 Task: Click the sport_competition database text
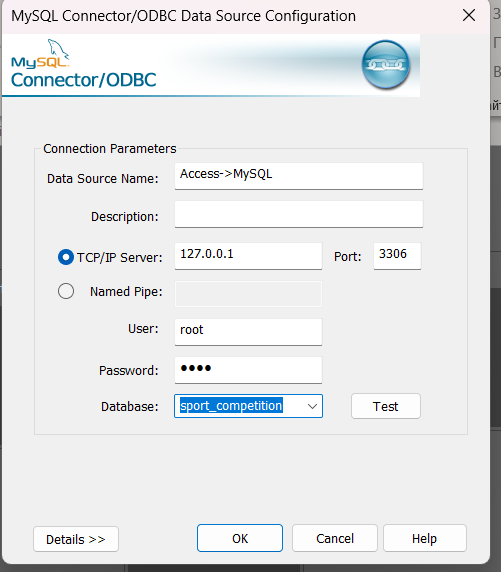231,406
